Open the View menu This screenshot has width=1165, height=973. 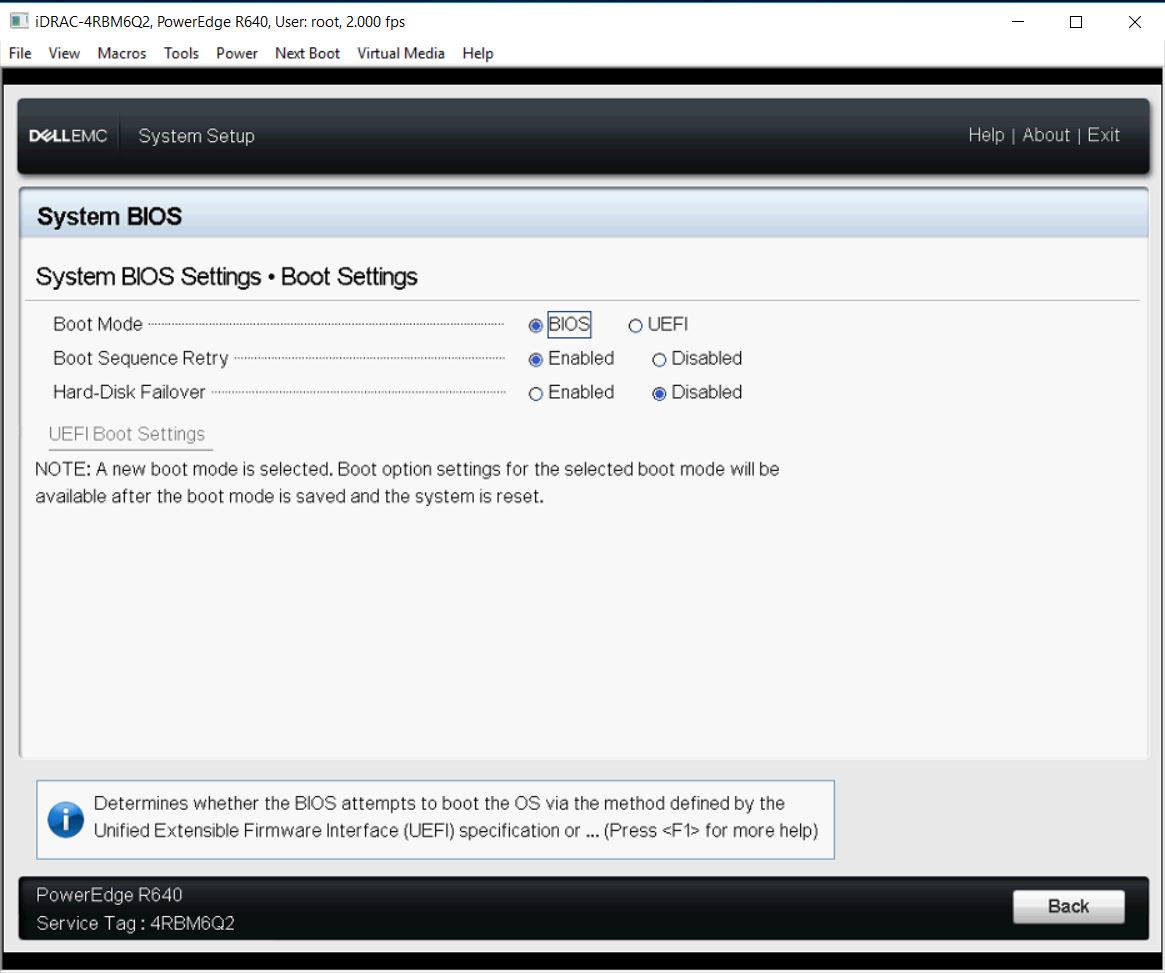pos(63,53)
